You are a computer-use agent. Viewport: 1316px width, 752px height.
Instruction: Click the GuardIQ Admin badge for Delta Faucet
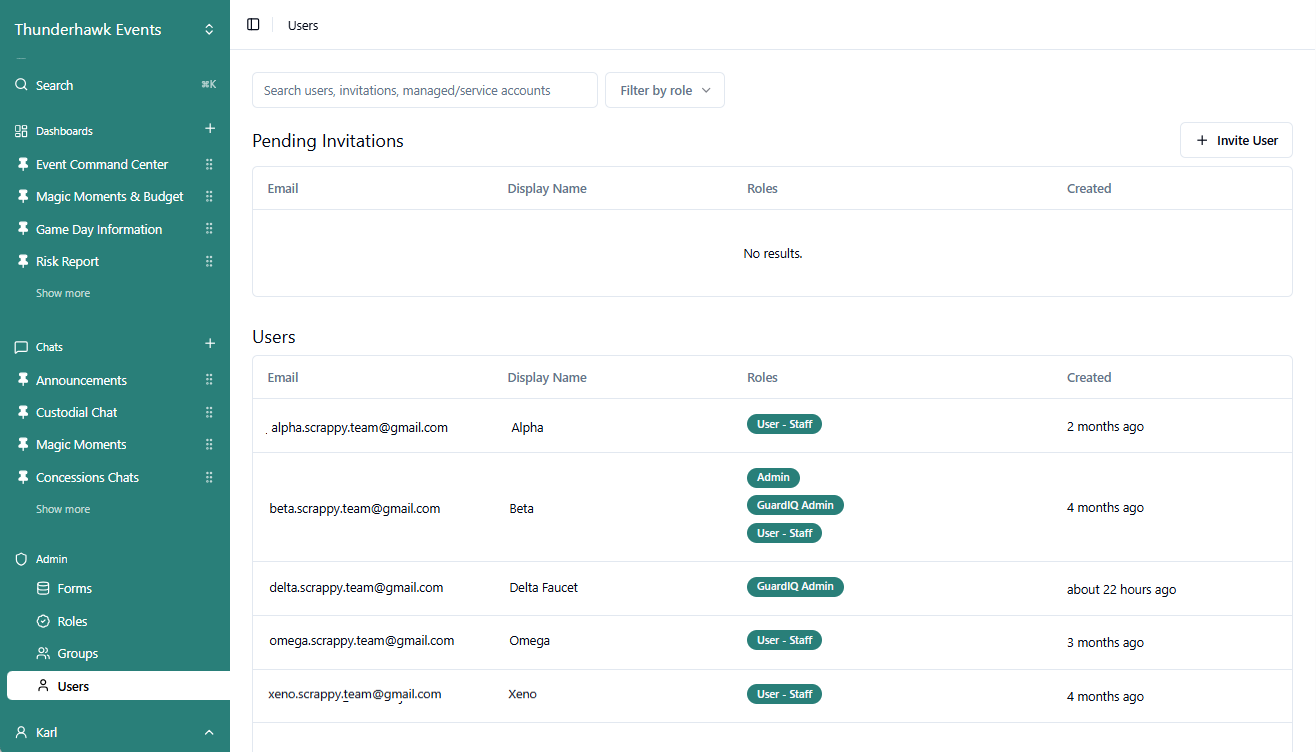(x=795, y=587)
